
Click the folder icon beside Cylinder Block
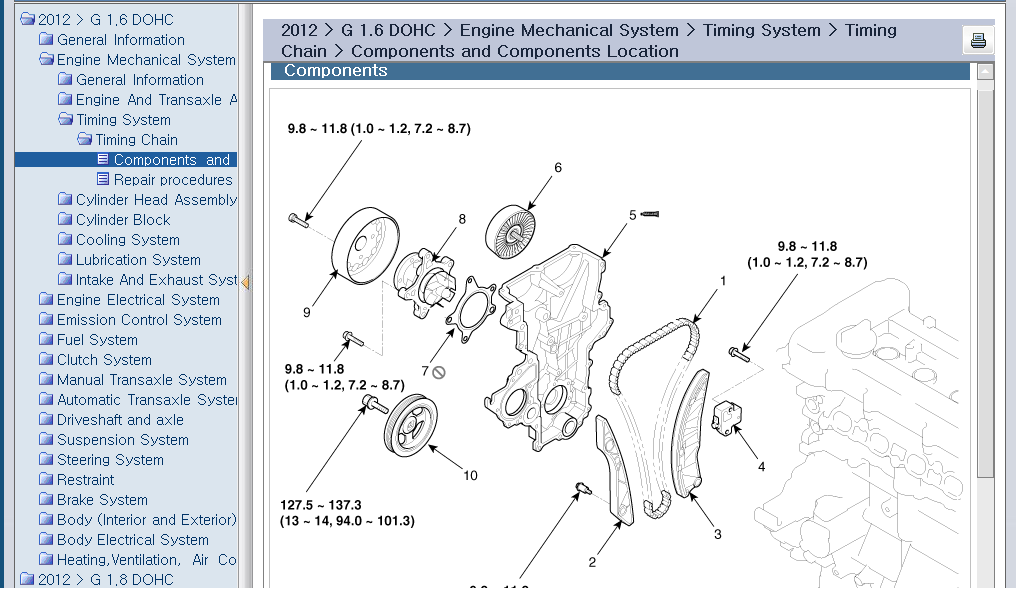65,219
